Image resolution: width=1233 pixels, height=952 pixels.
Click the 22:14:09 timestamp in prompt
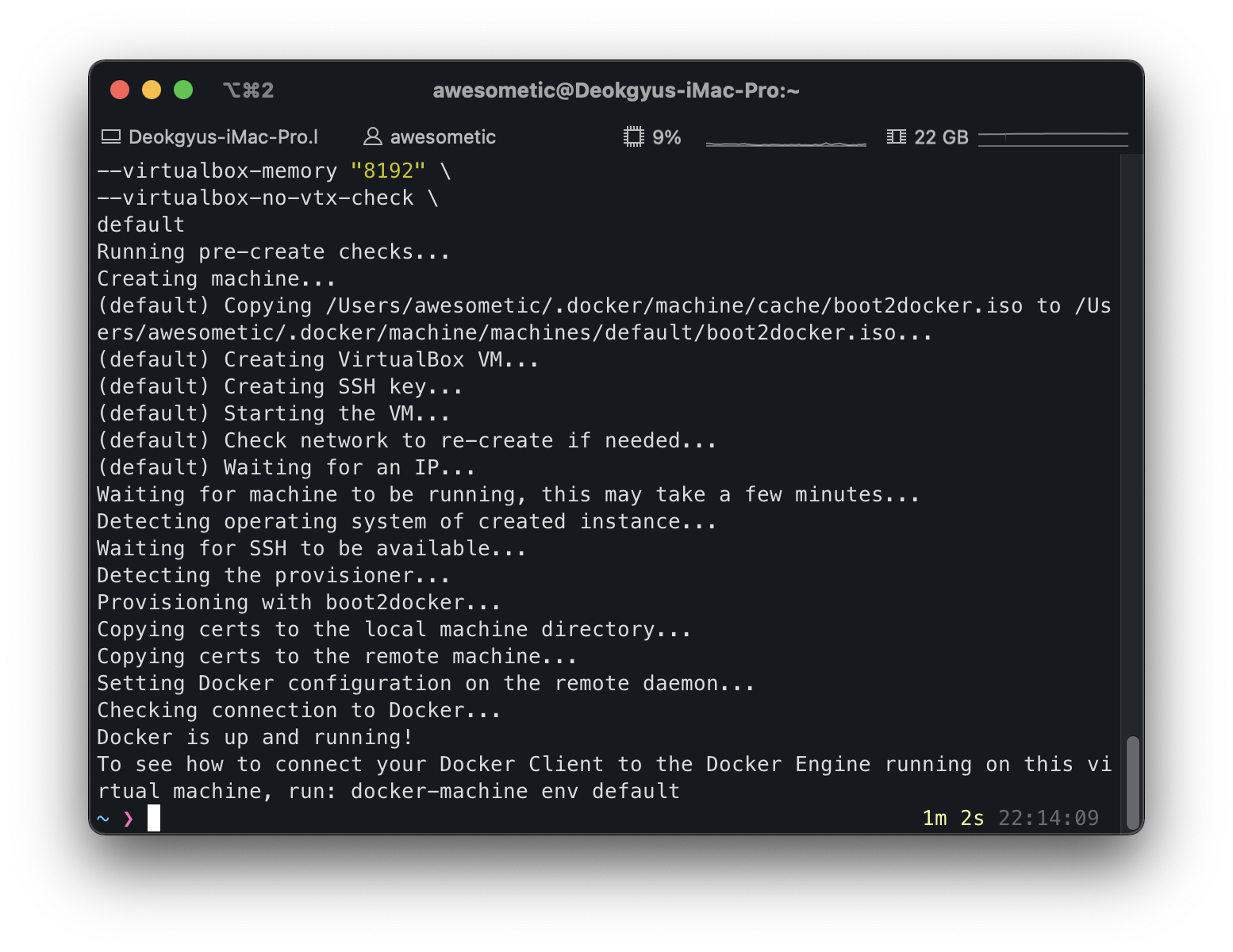coord(1048,818)
